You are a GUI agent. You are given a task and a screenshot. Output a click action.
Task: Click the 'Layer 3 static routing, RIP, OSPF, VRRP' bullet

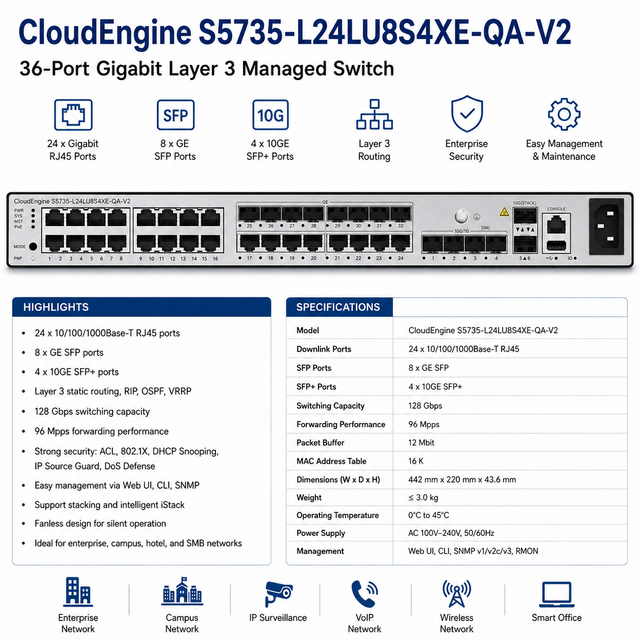point(113,391)
